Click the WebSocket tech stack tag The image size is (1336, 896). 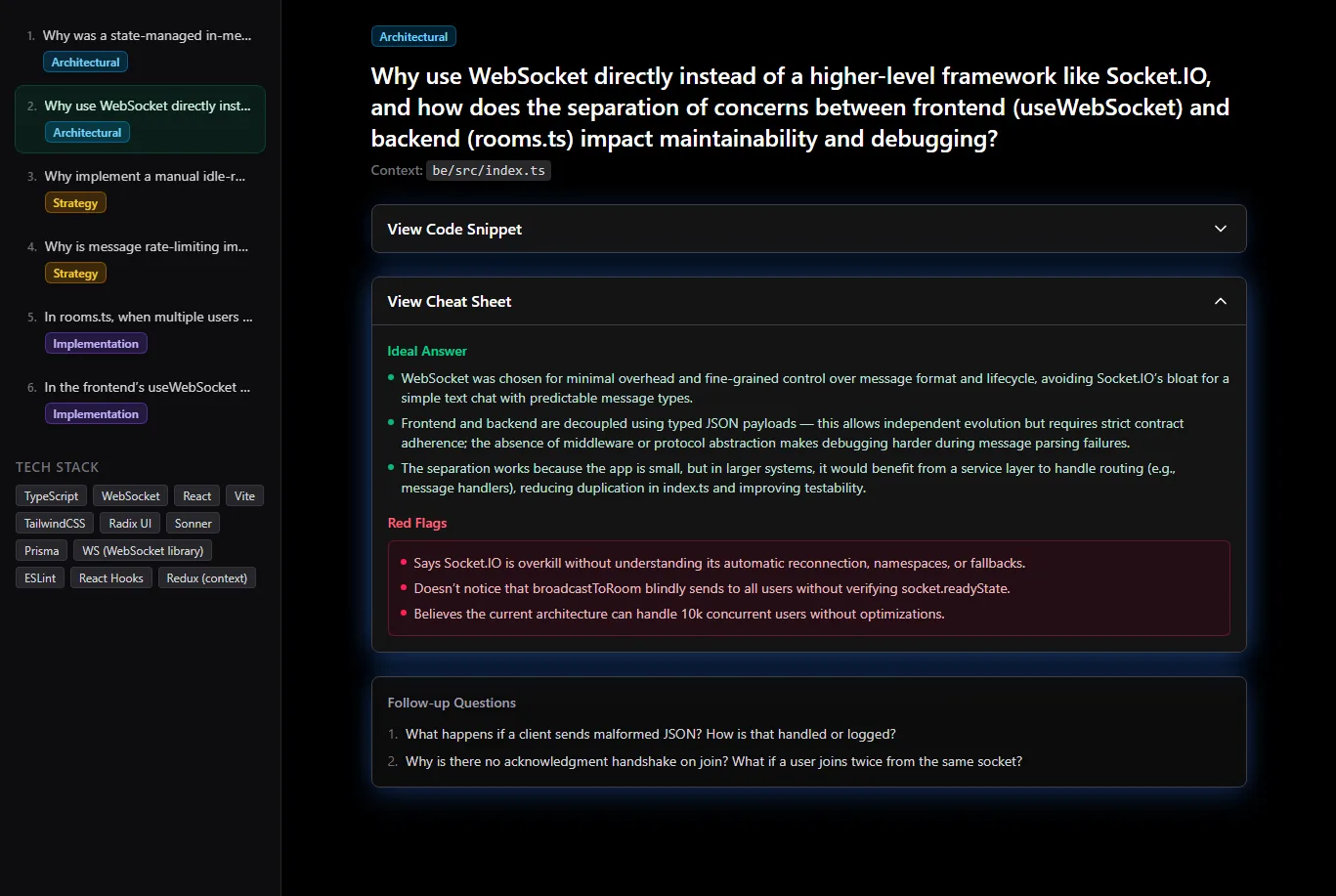(131, 496)
